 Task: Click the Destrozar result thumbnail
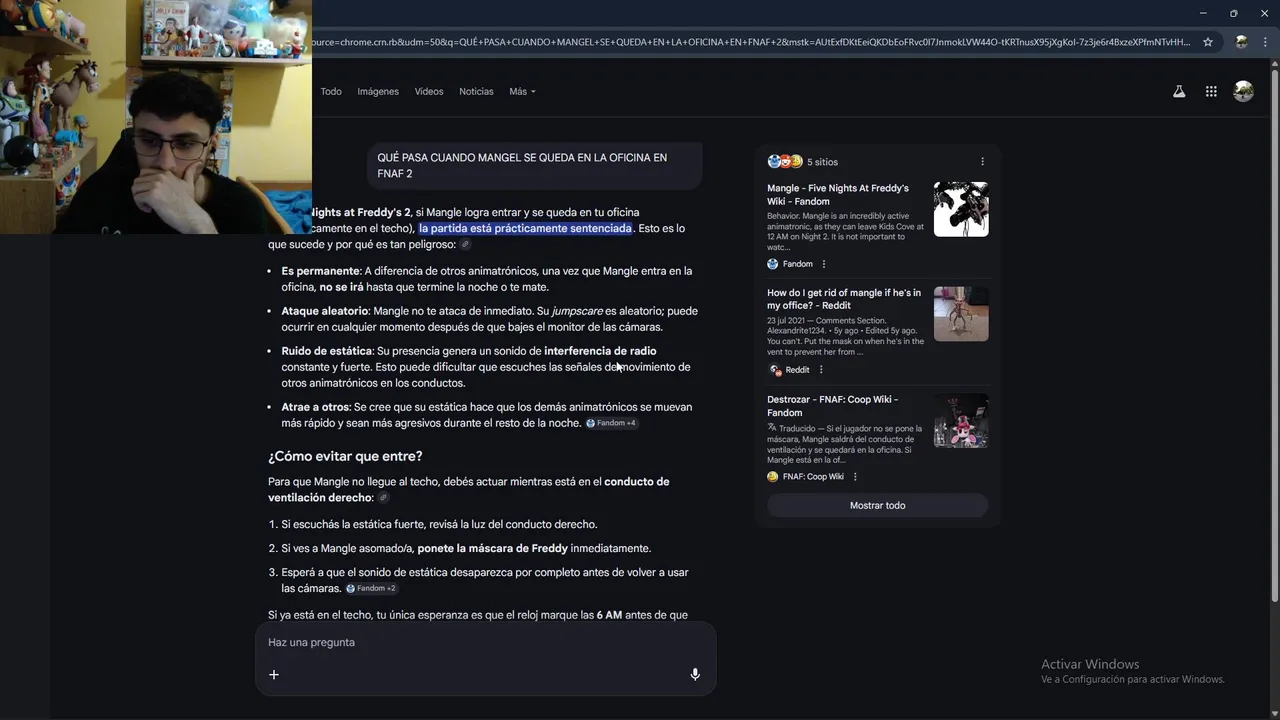pos(961,420)
